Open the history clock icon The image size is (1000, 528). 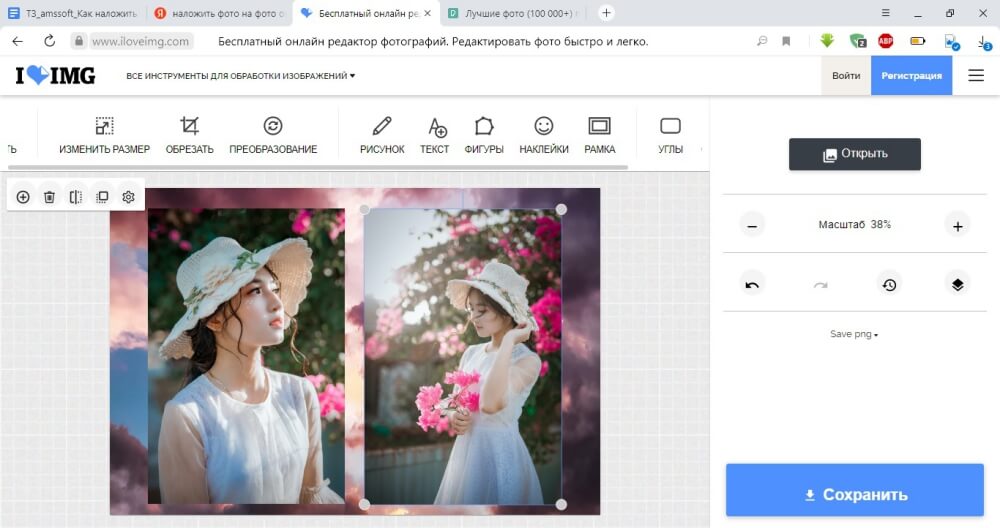click(x=889, y=284)
